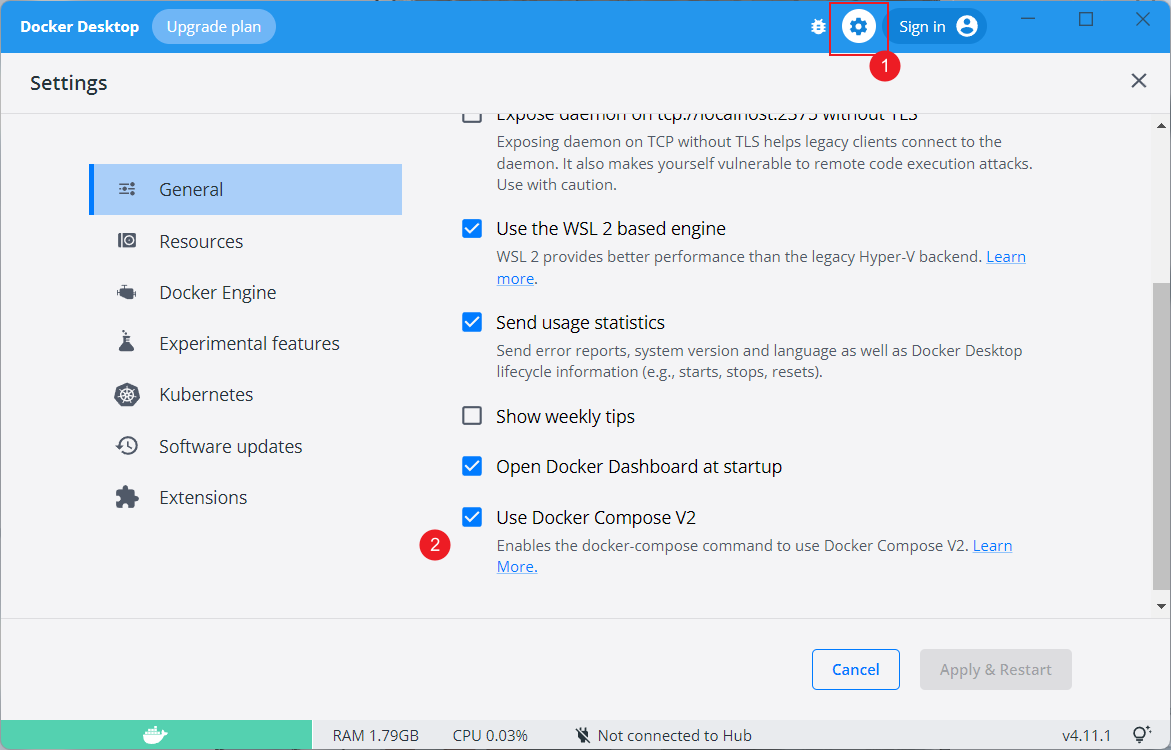Switch to Software updates section
1171x750 pixels.
[x=246, y=446]
